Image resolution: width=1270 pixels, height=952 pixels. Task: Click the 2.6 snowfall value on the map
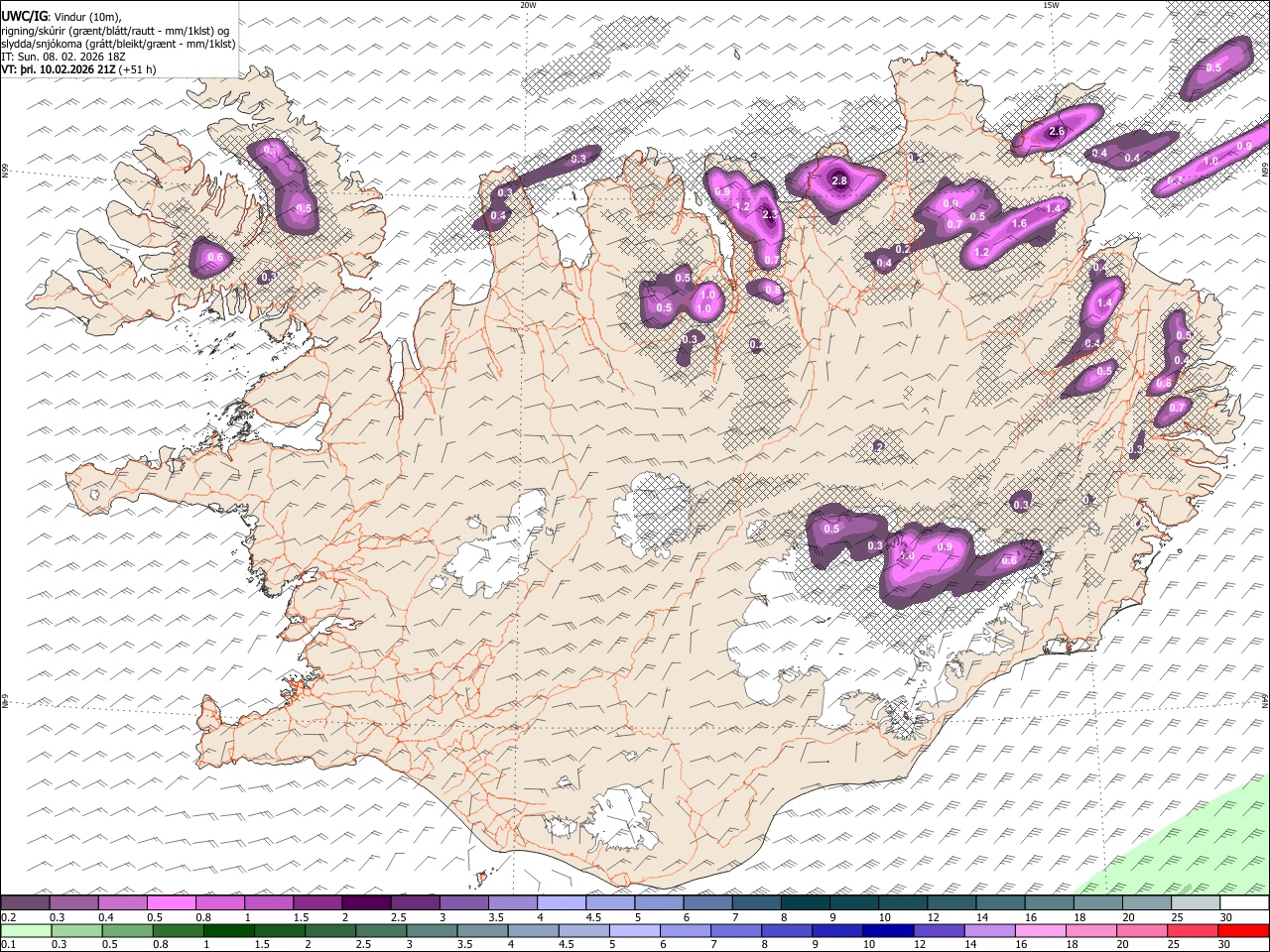pos(1057,131)
